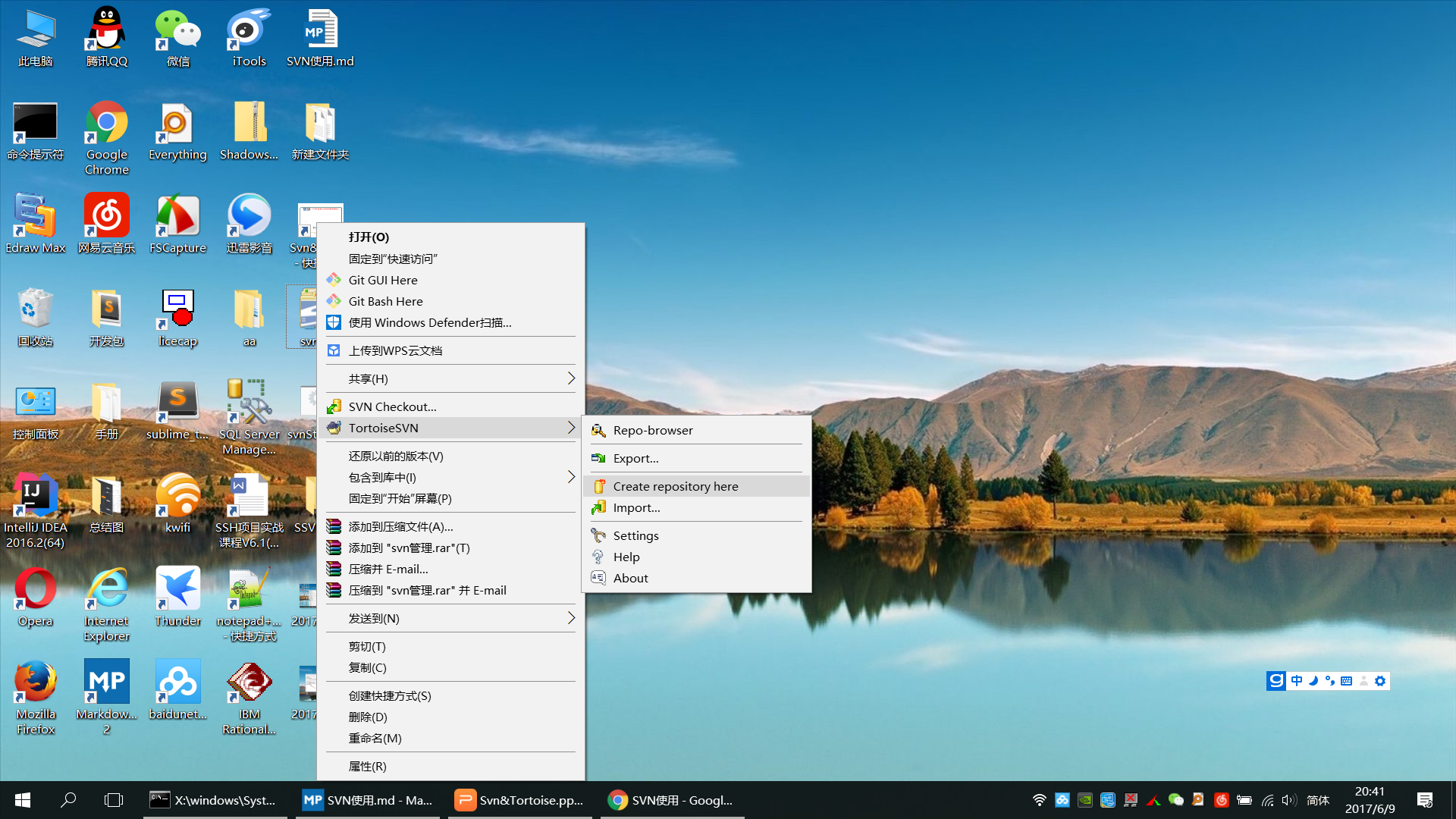The width and height of the screenshot is (1456, 819).
Task: Choose Git Bash Here
Action: pos(450,301)
